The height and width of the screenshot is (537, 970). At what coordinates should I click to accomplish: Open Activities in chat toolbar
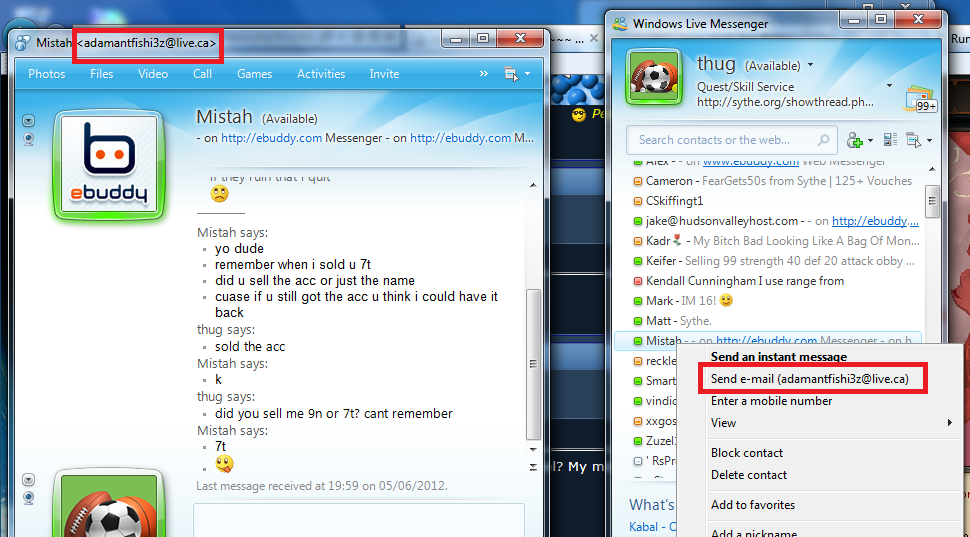[x=321, y=74]
